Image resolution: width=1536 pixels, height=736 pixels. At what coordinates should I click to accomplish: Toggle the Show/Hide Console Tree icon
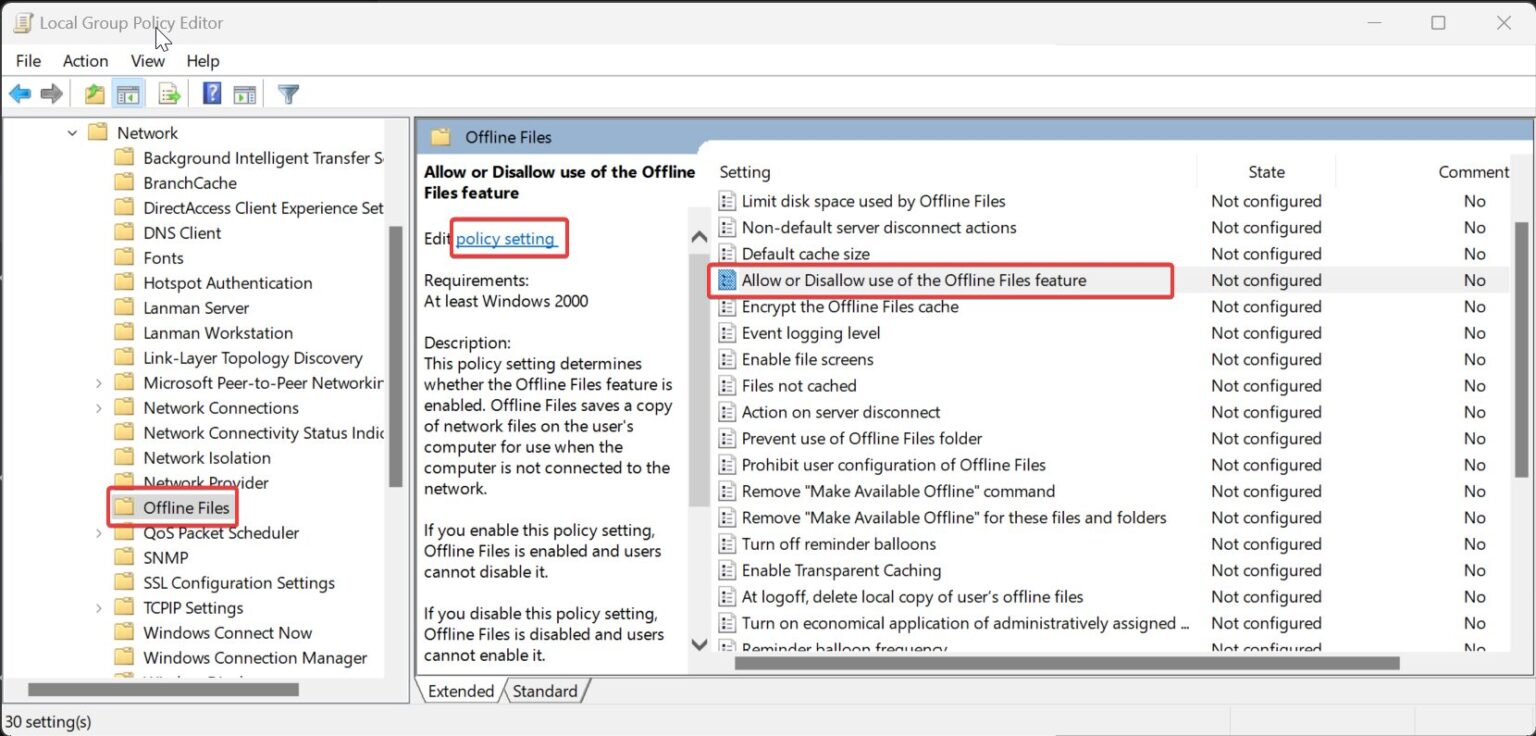click(x=128, y=93)
